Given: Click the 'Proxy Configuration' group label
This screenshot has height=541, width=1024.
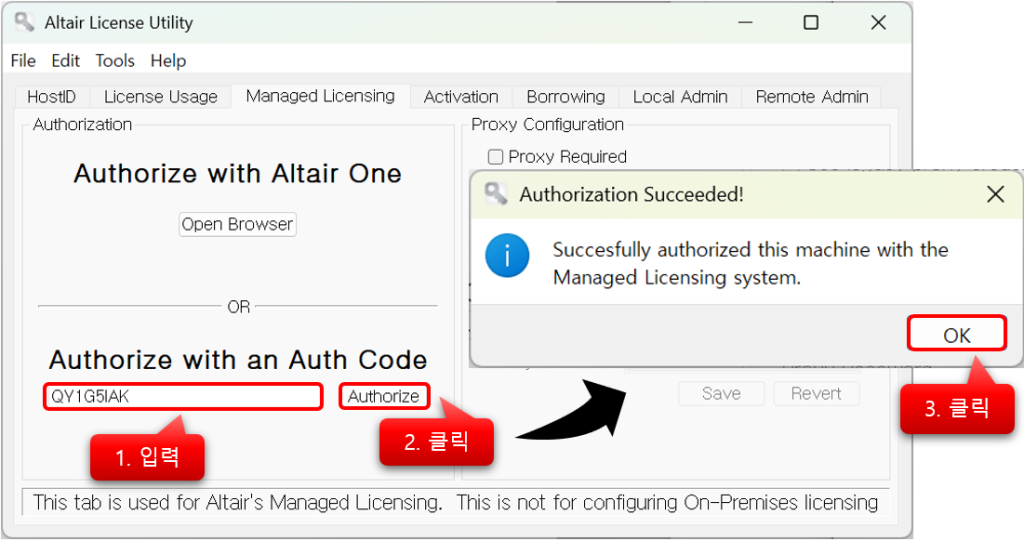Looking at the screenshot, I should coord(547,124).
